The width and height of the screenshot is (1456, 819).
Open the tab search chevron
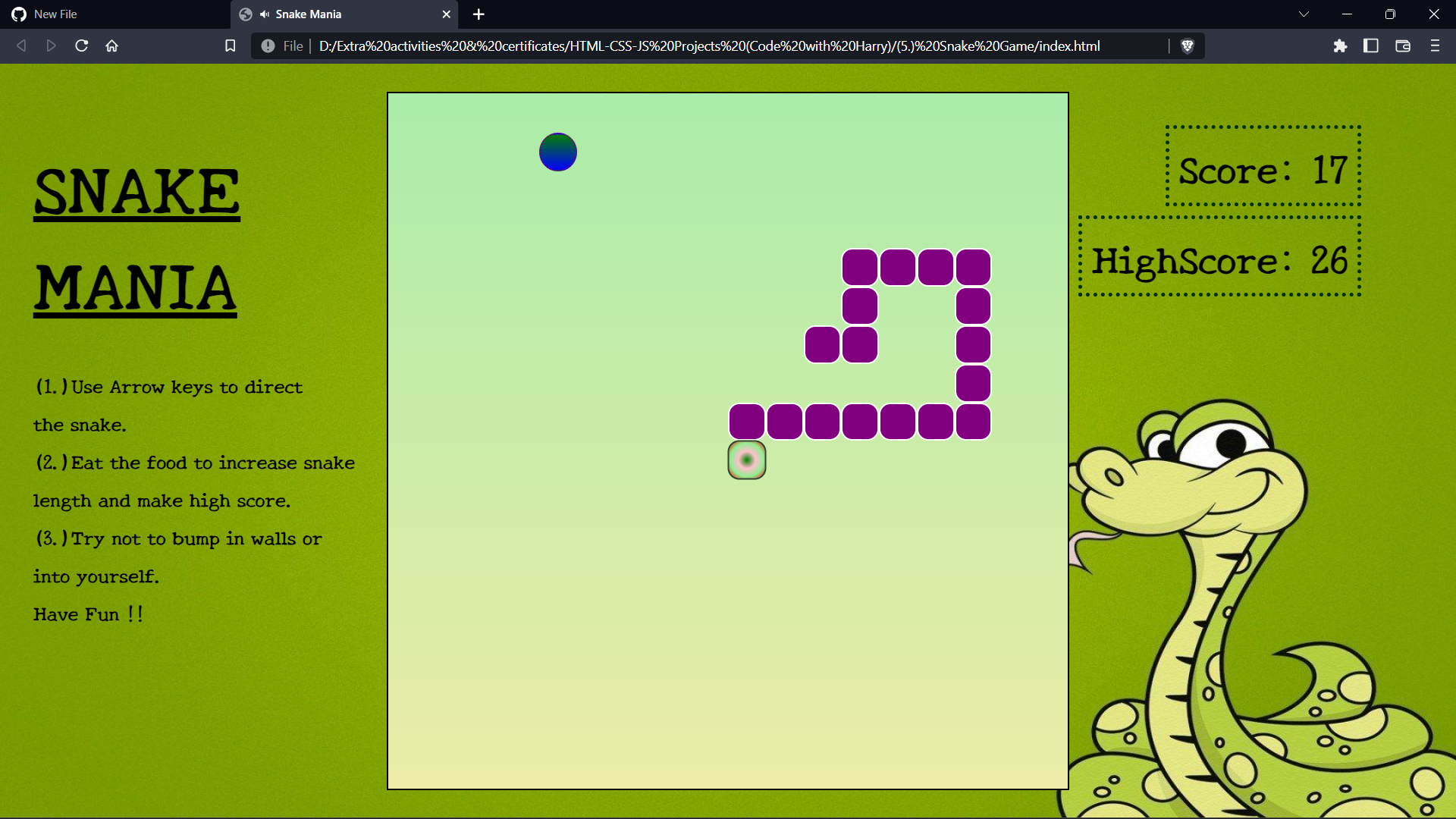1304,14
